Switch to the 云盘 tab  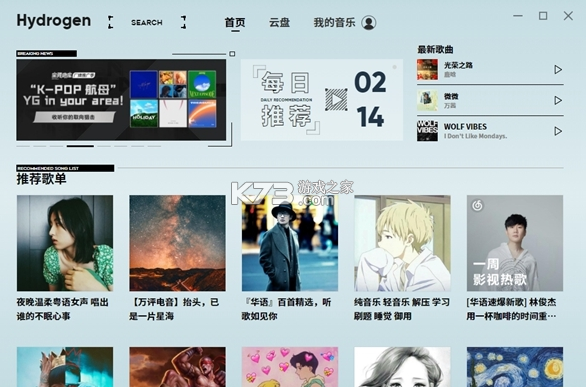pyautogui.click(x=280, y=22)
